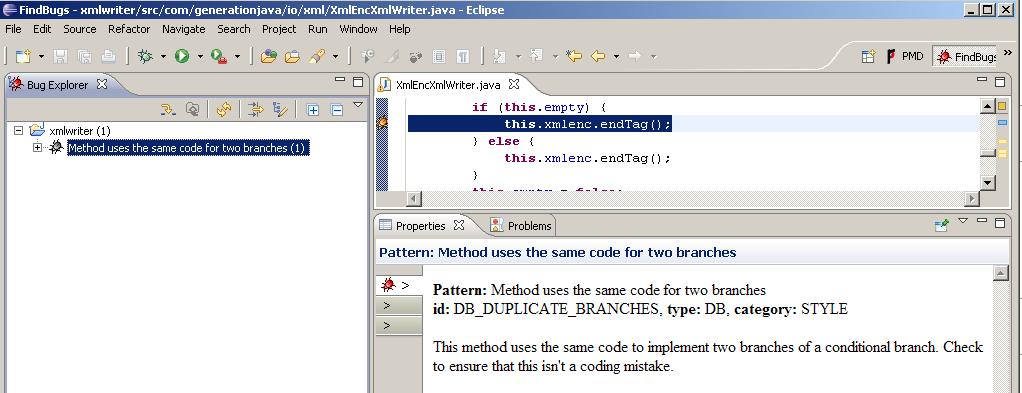Expand the Method uses same code node

pyautogui.click(x=37, y=148)
